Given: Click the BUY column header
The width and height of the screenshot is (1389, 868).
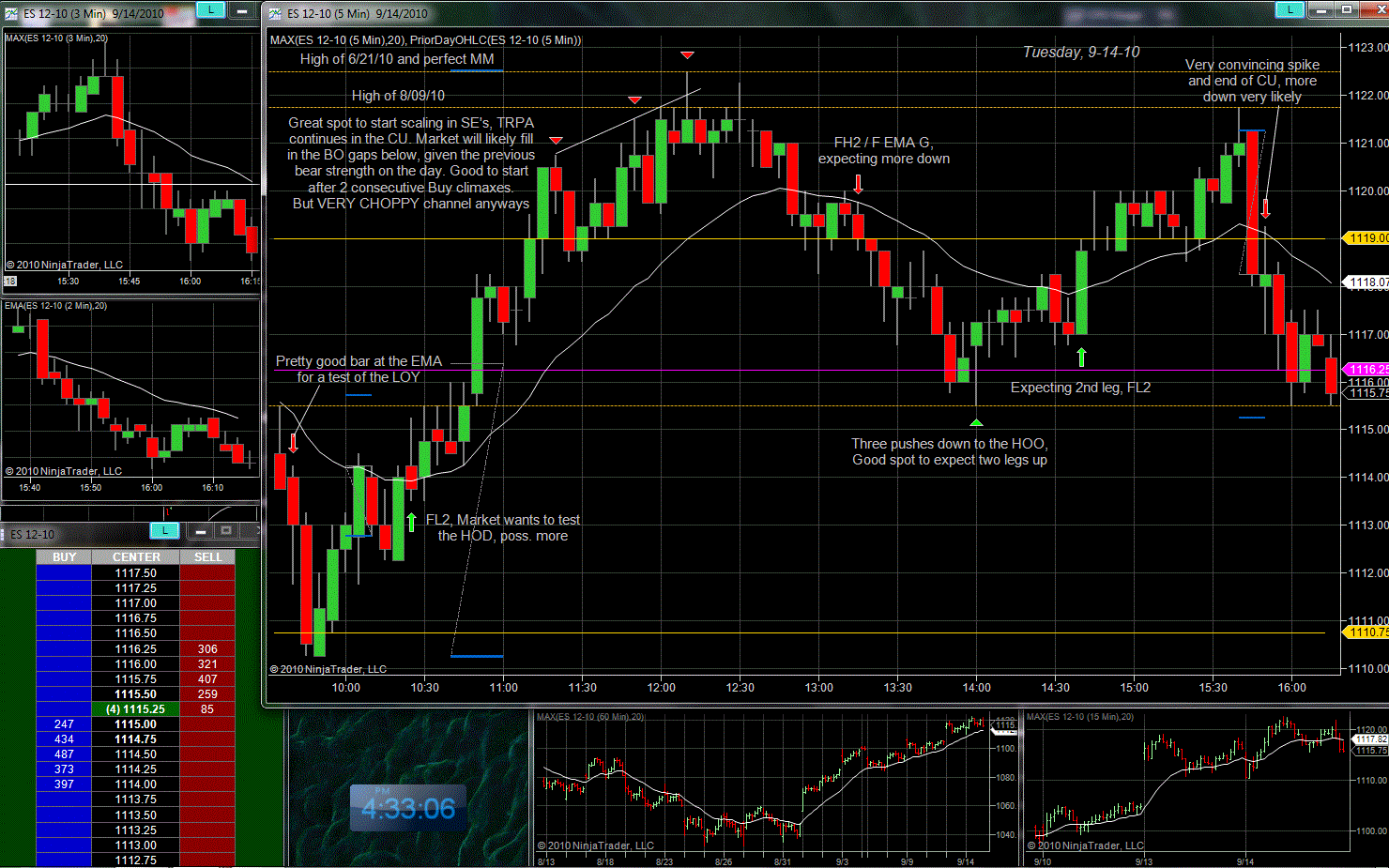Looking at the screenshot, I should click(x=64, y=556).
